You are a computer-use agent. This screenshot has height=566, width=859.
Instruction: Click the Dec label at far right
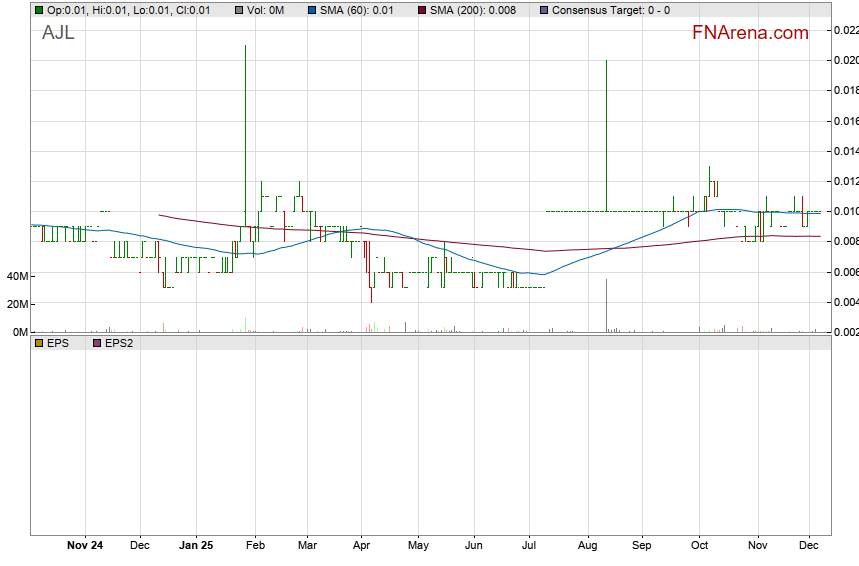(810, 546)
